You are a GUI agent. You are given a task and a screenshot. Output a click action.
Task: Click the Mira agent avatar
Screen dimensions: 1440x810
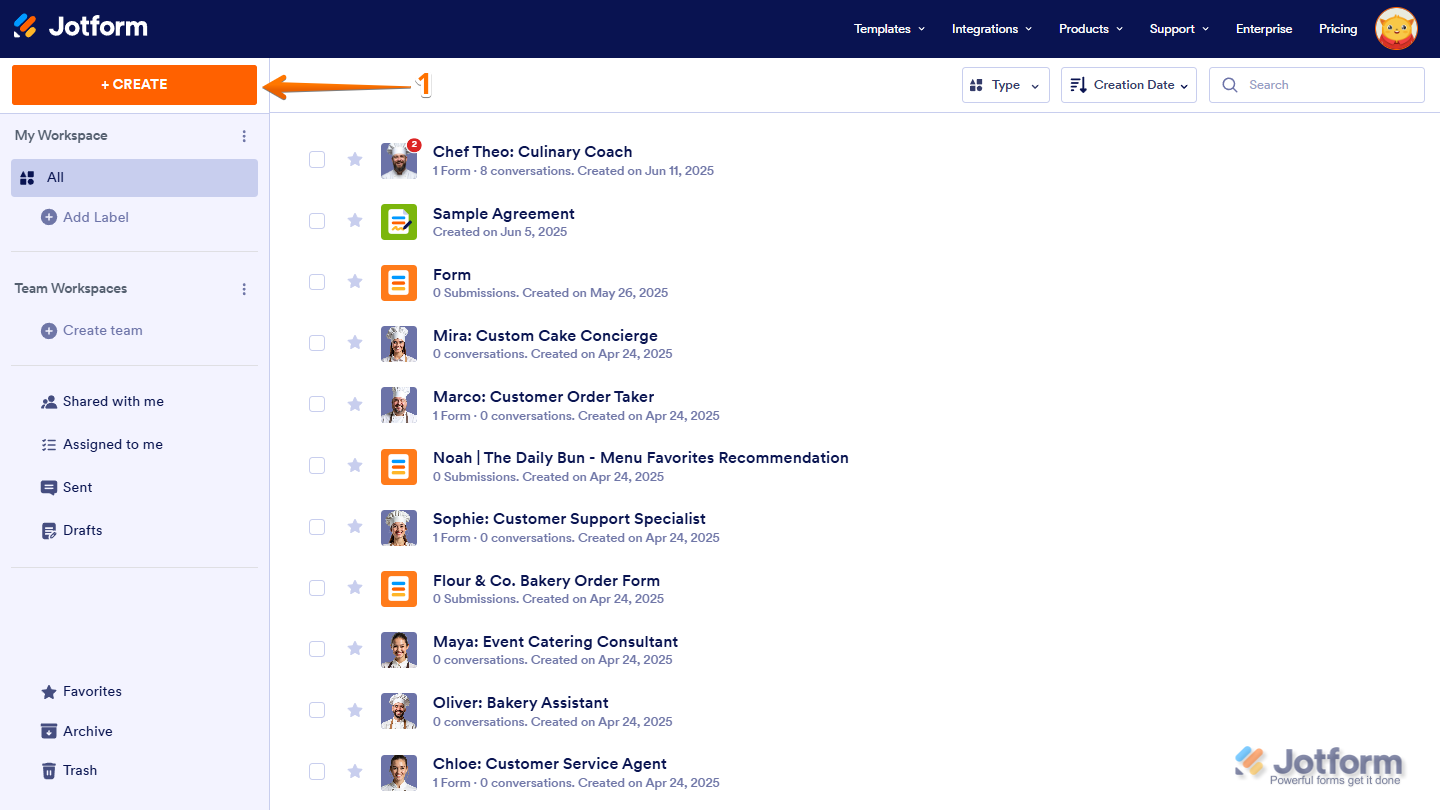pos(399,343)
